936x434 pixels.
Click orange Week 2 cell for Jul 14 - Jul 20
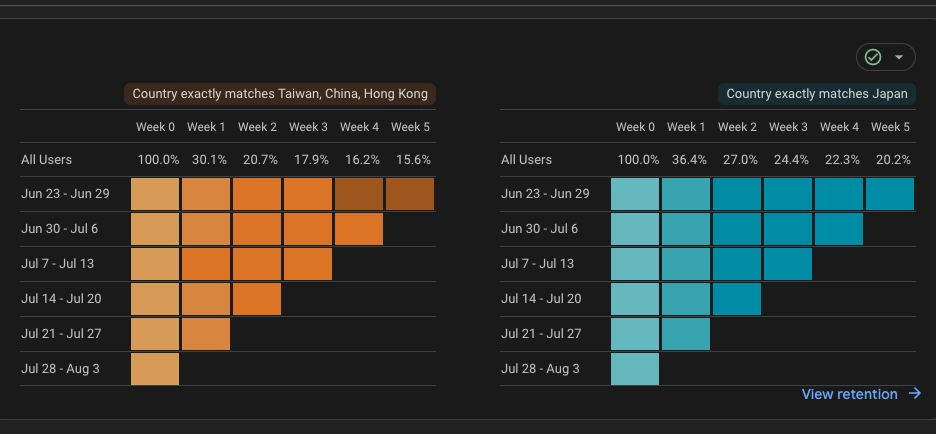click(x=257, y=298)
